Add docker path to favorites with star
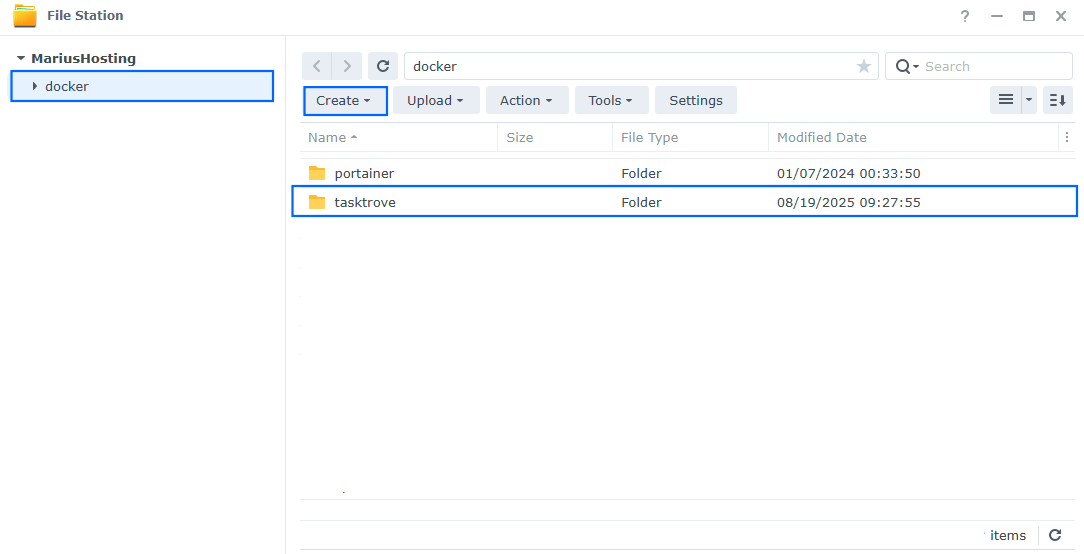This screenshot has width=1084, height=554. click(863, 66)
